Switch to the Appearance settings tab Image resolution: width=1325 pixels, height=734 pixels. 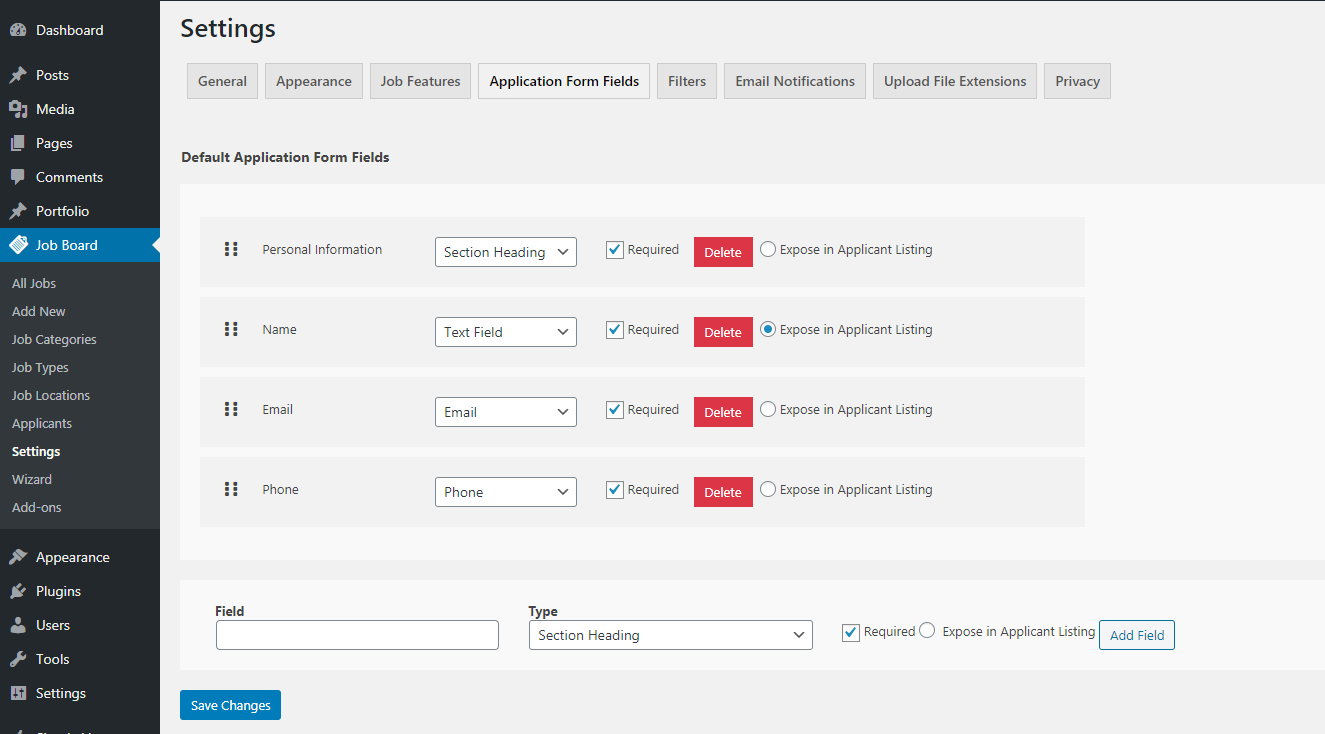tap(314, 81)
